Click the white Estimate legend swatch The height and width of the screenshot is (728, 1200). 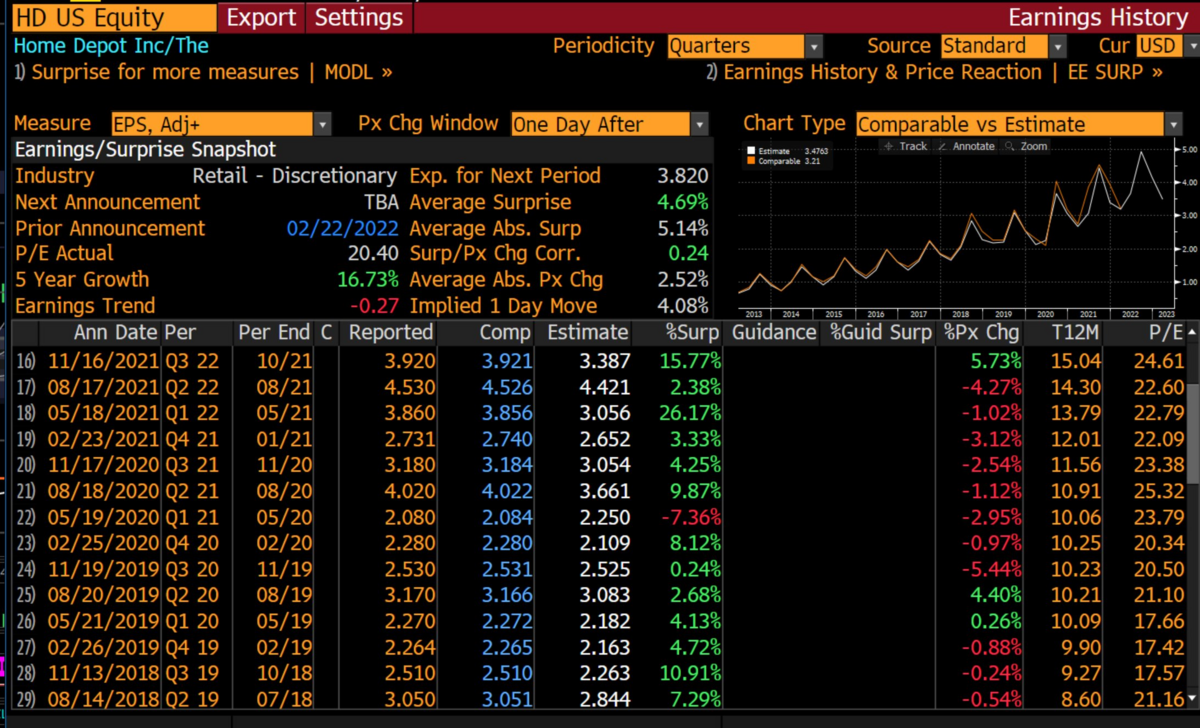(x=751, y=150)
